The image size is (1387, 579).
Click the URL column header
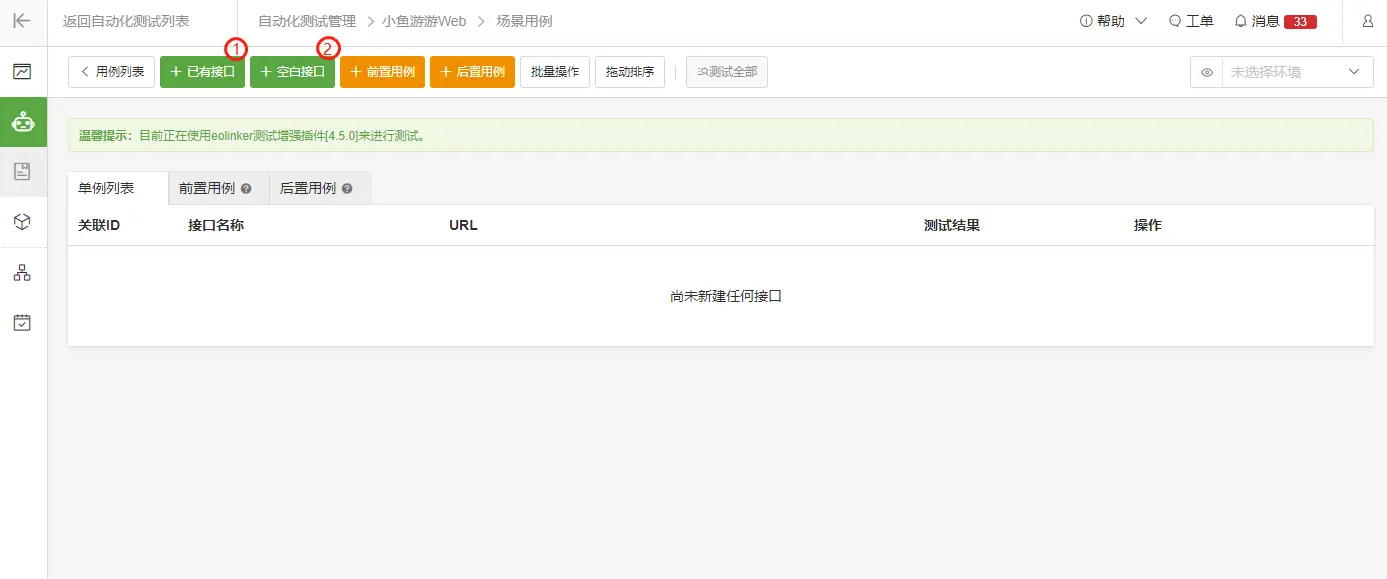coord(463,225)
